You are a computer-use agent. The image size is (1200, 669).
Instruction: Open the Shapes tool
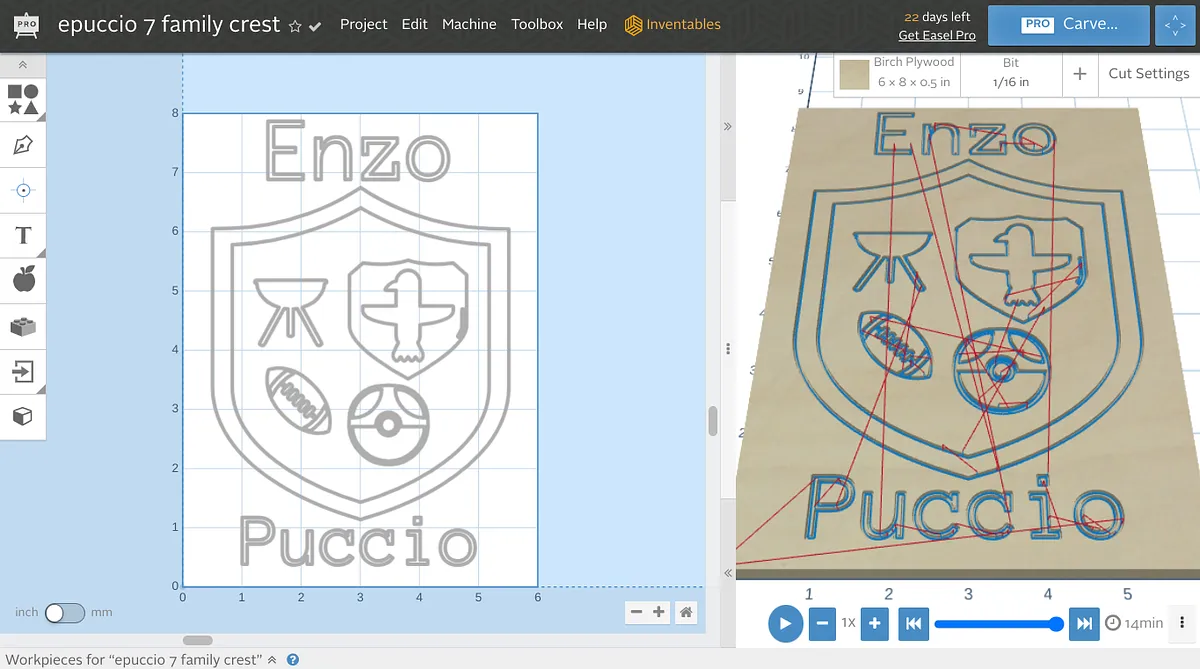point(23,99)
